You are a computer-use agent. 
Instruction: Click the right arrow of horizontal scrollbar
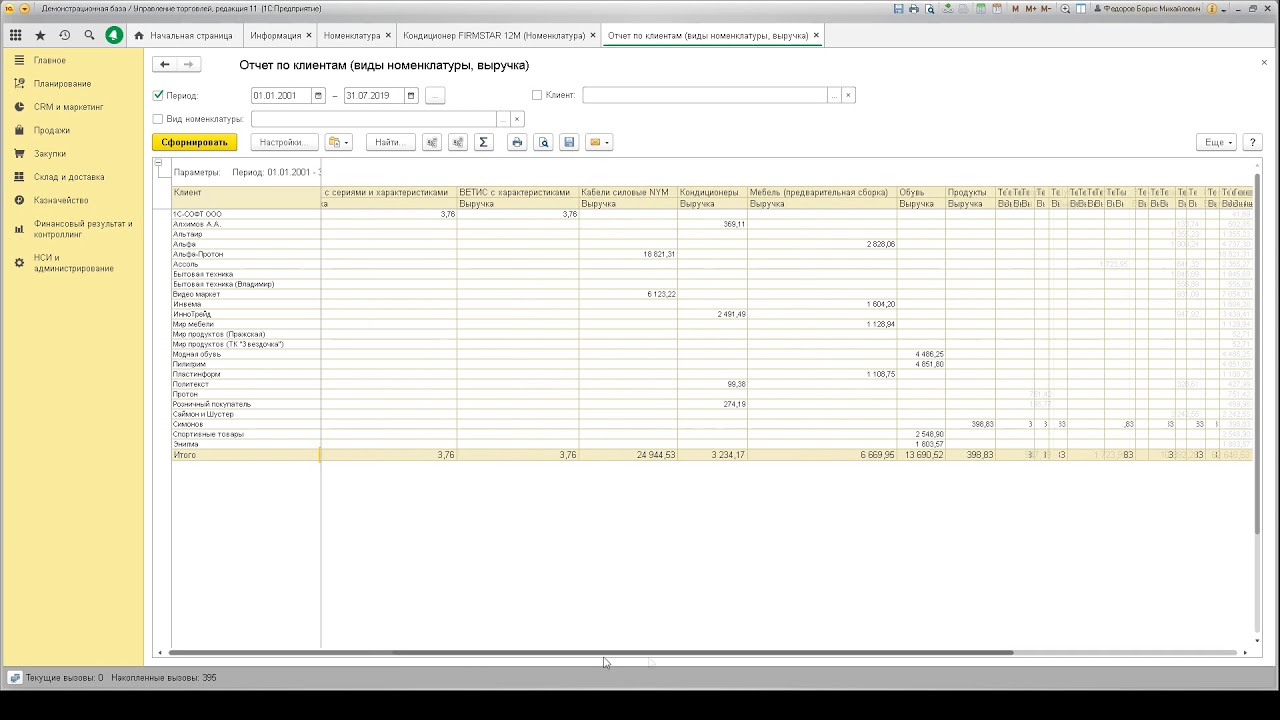(1245, 652)
